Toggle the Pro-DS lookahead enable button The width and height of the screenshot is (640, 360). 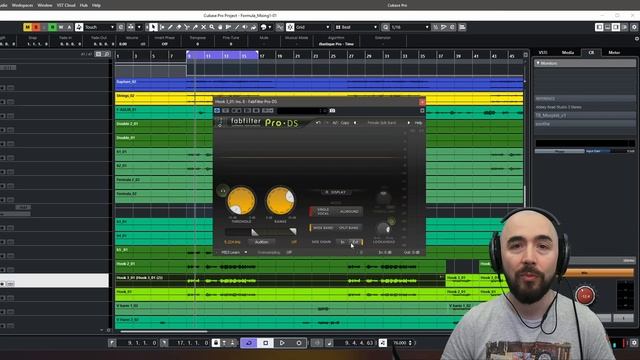pos(391,222)
